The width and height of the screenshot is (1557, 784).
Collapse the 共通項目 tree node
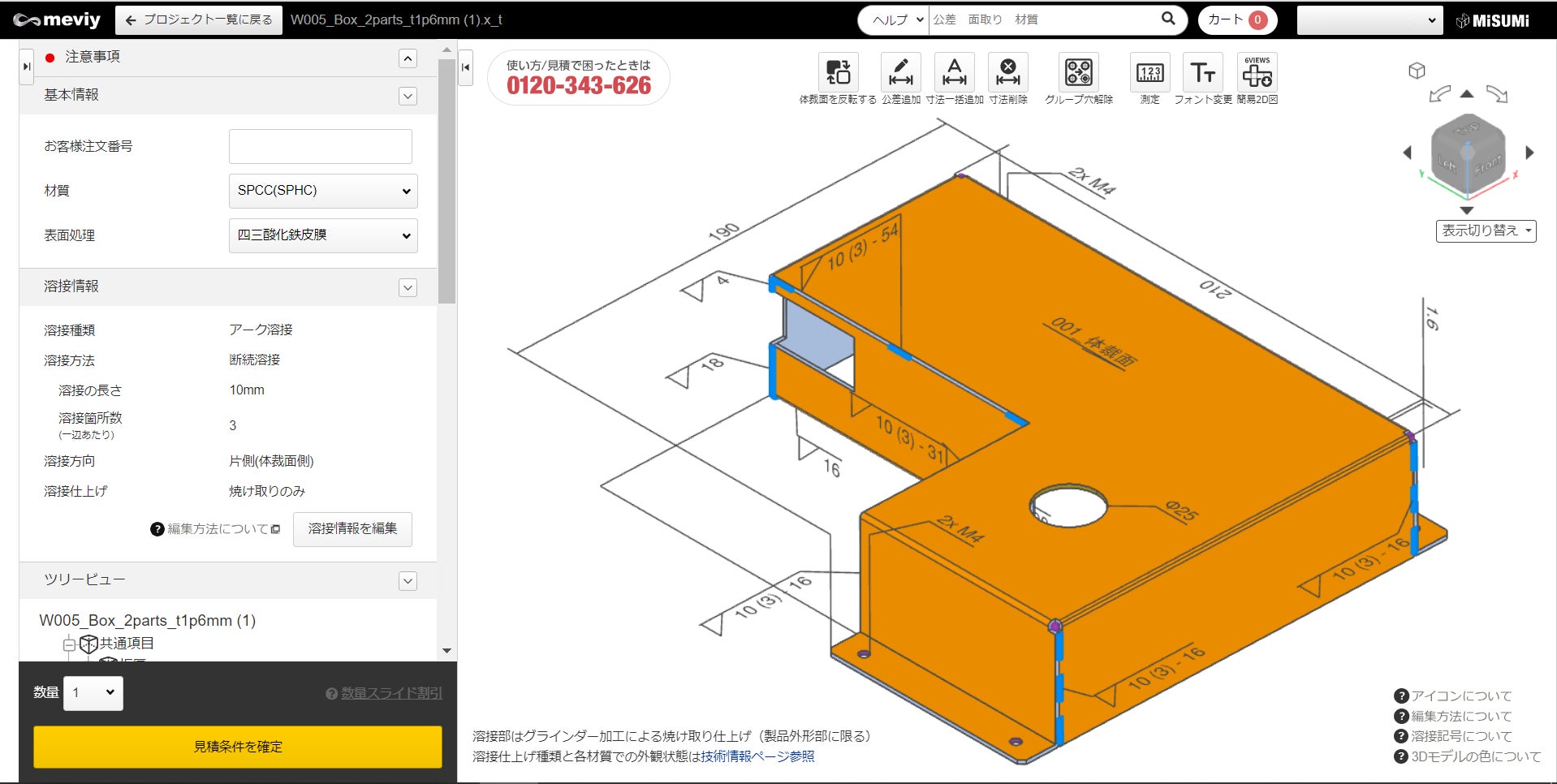pyautogui.click(x=70, y=644)
